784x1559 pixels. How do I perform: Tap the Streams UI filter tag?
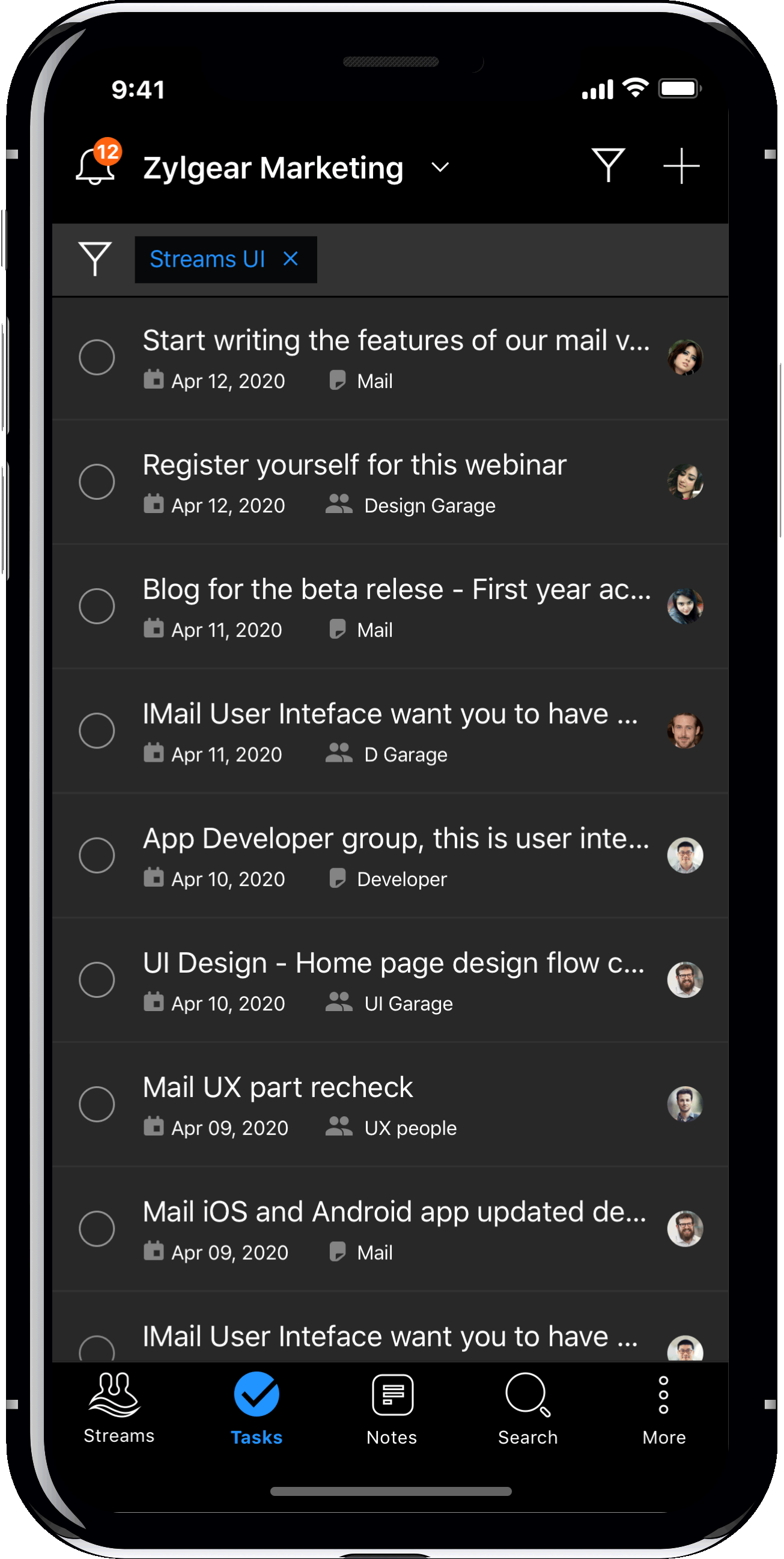pos(207,259)
